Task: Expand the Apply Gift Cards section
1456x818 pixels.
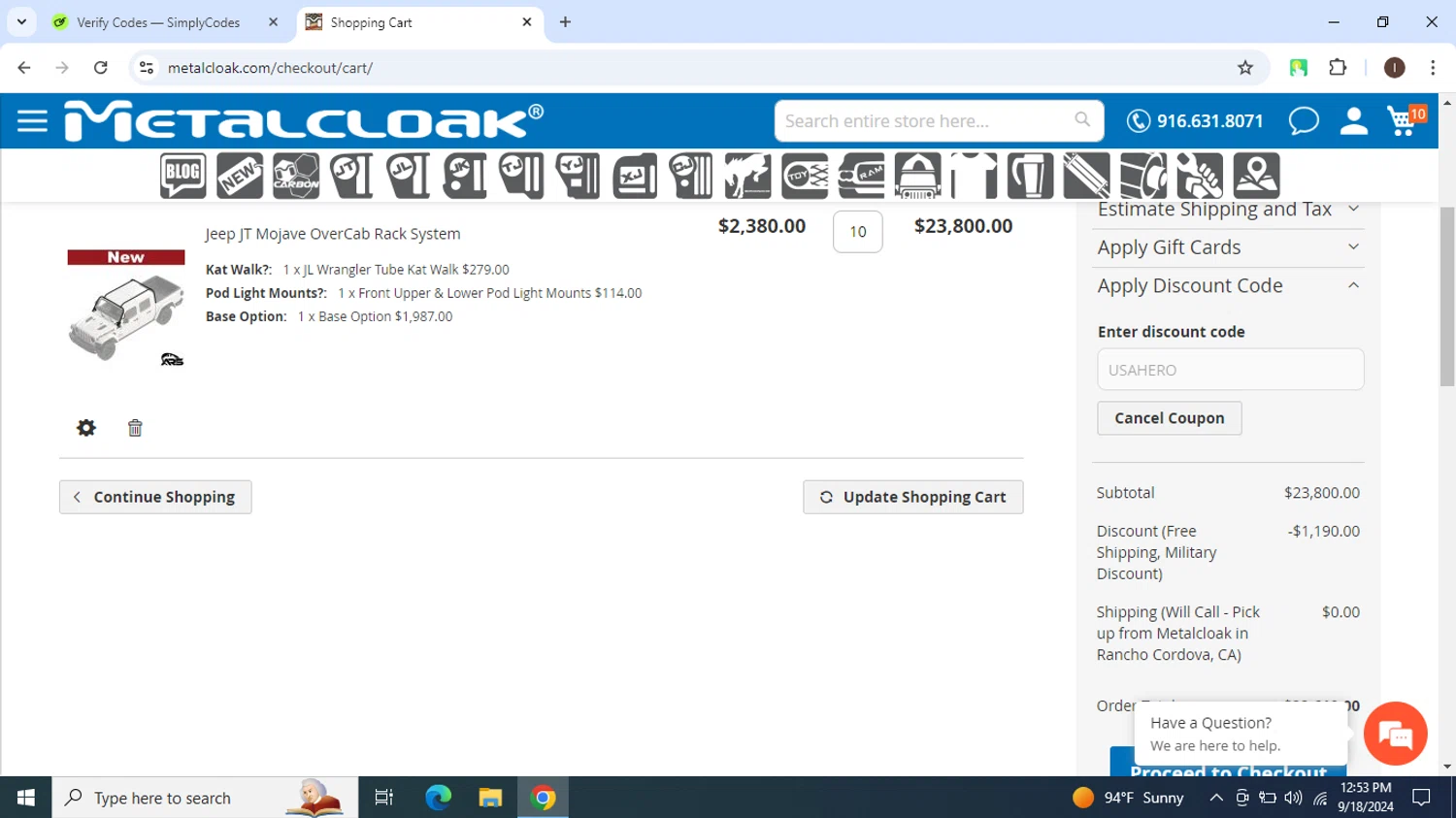Action: pos(1228,247)
